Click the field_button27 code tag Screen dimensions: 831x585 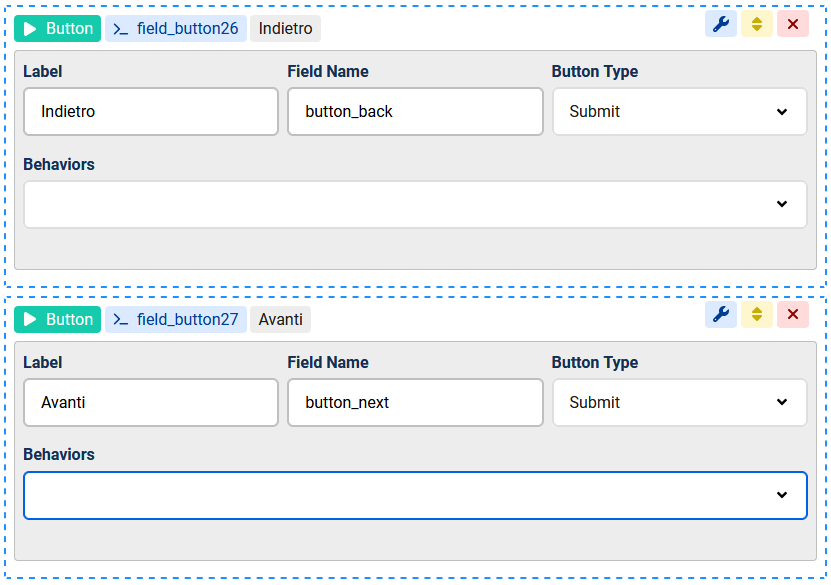point(176,320)
